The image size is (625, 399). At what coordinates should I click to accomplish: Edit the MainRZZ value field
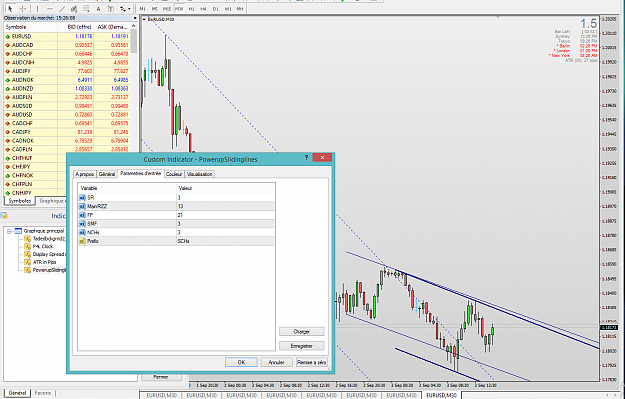point(226,206)
